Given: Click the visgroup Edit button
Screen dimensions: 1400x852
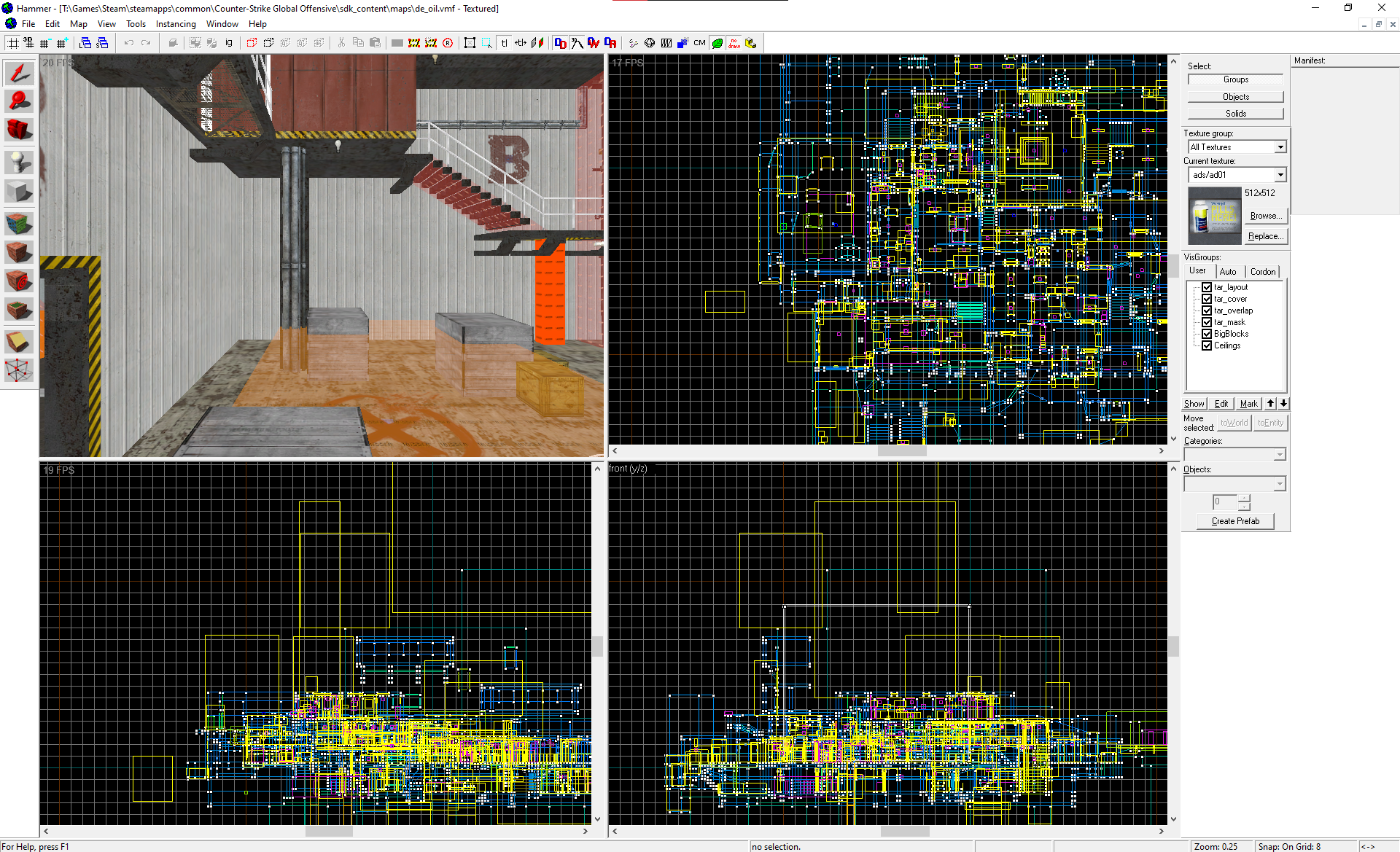Looking at the screenshot, I should pos(1221,404).
